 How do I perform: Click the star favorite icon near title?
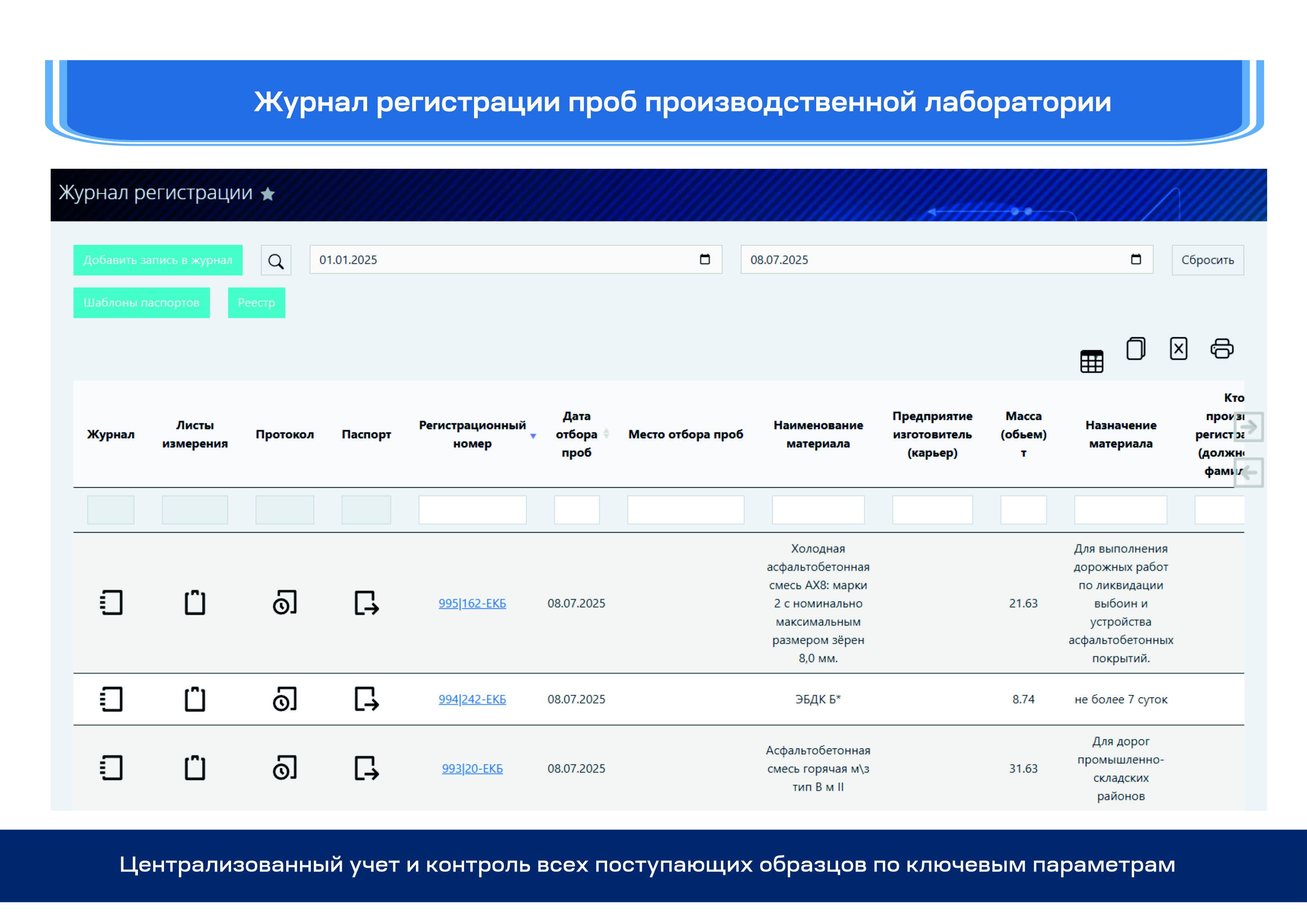[x=268, y=194]
